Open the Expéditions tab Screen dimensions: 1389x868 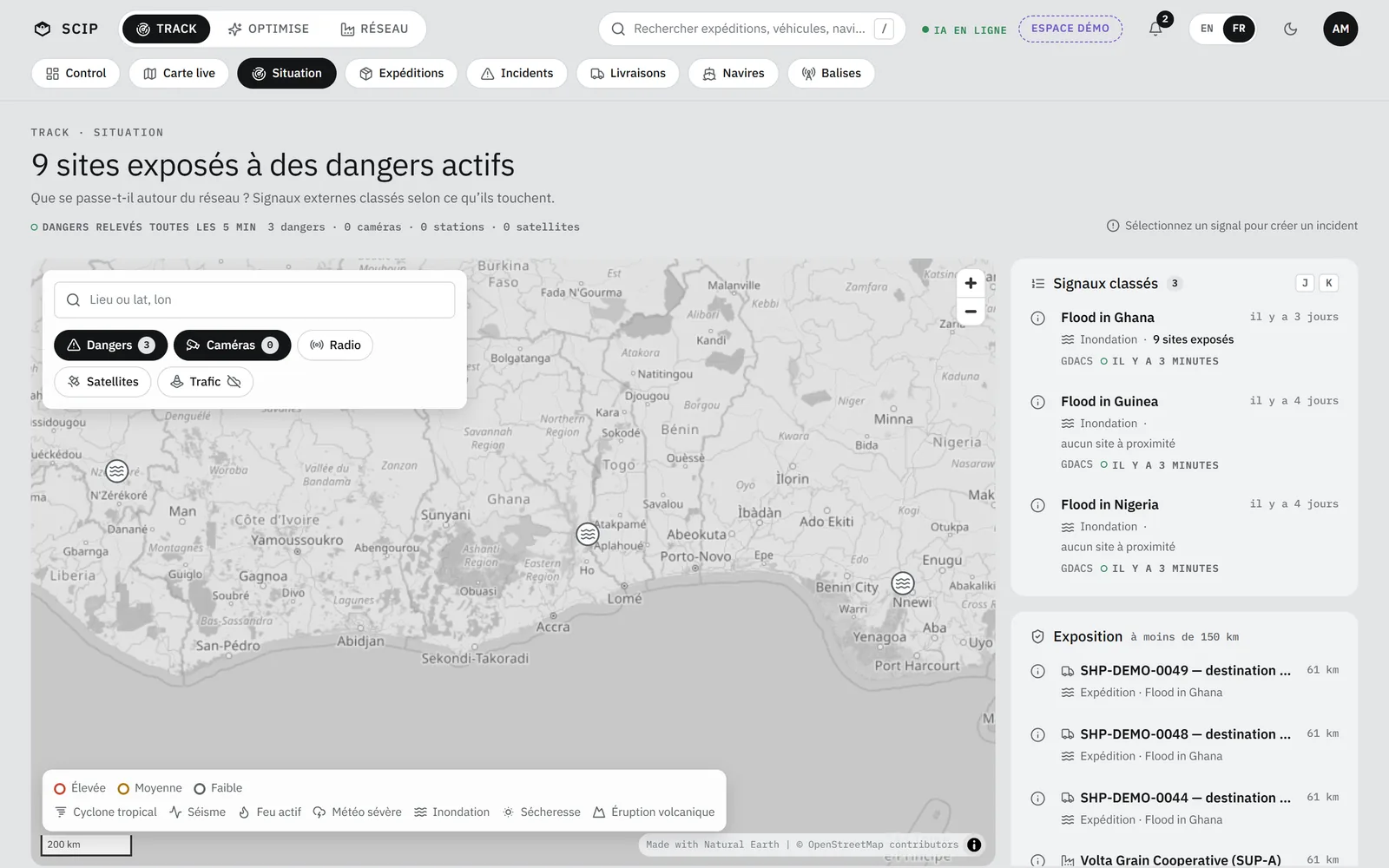tap(401, 73)
